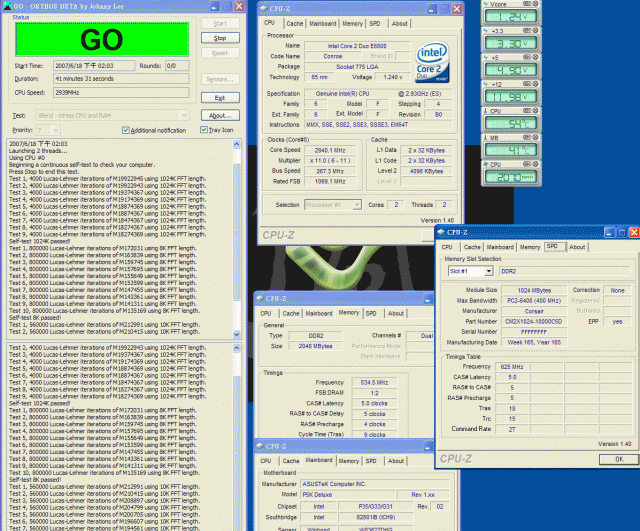Click the lightning icon on the +12 monitor
The width and height of the screenshot is (640, 531).
click(x=486, y=84)
